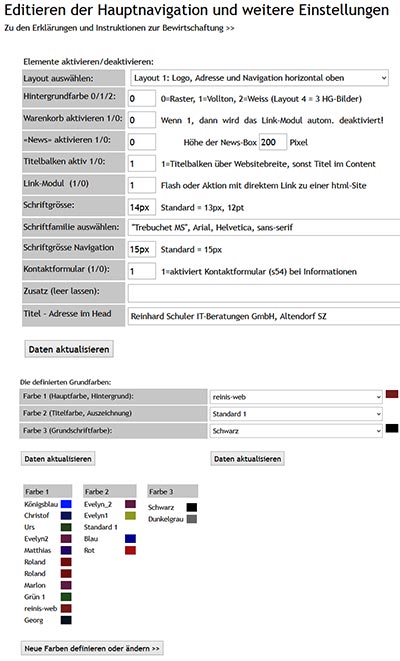This screenshot has width=400, height=661.
Task: Click the dark red swatch beside Farbe 1 dropdown
Action: [x=392, y=394]
